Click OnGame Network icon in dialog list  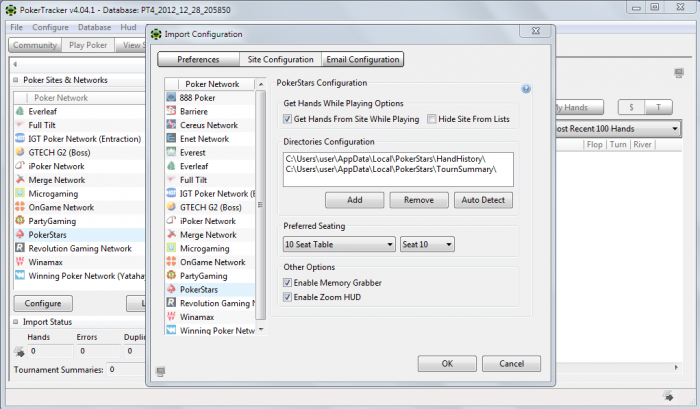tap(171, 262)
